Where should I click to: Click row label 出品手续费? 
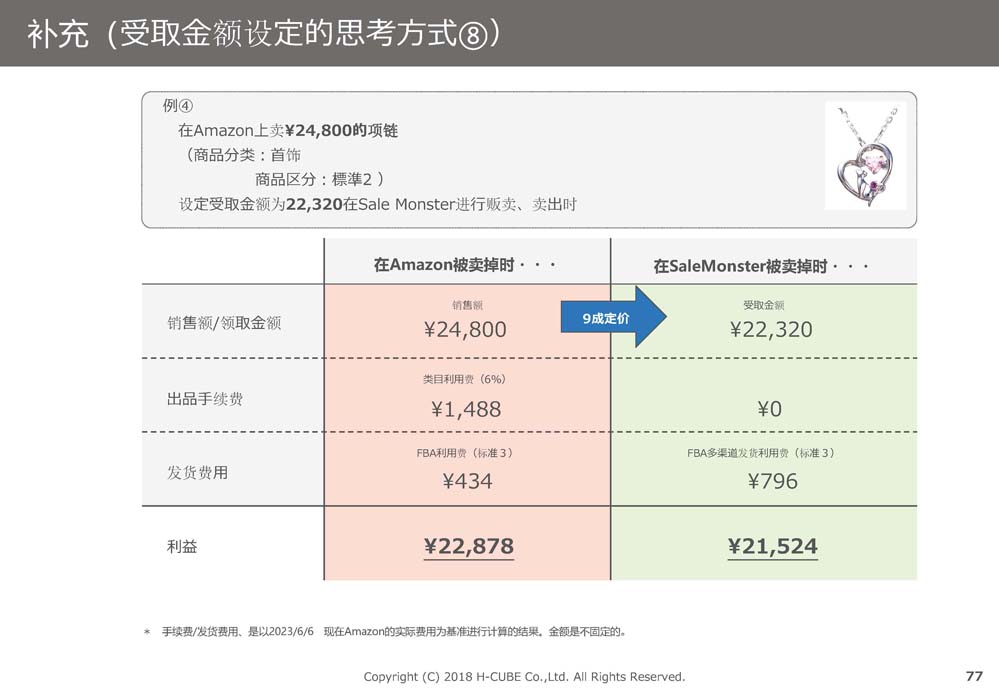(x=205, y=399)
